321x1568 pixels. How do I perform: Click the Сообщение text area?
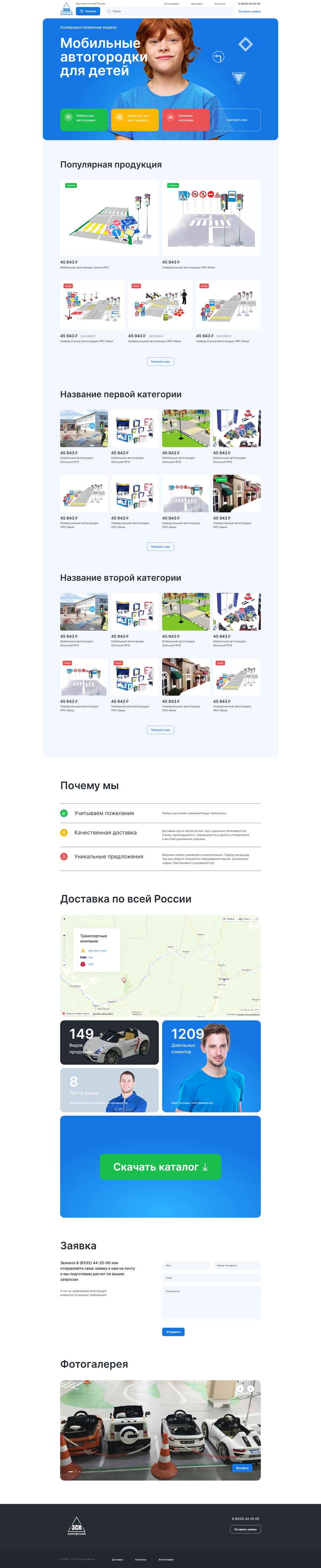211,1303
